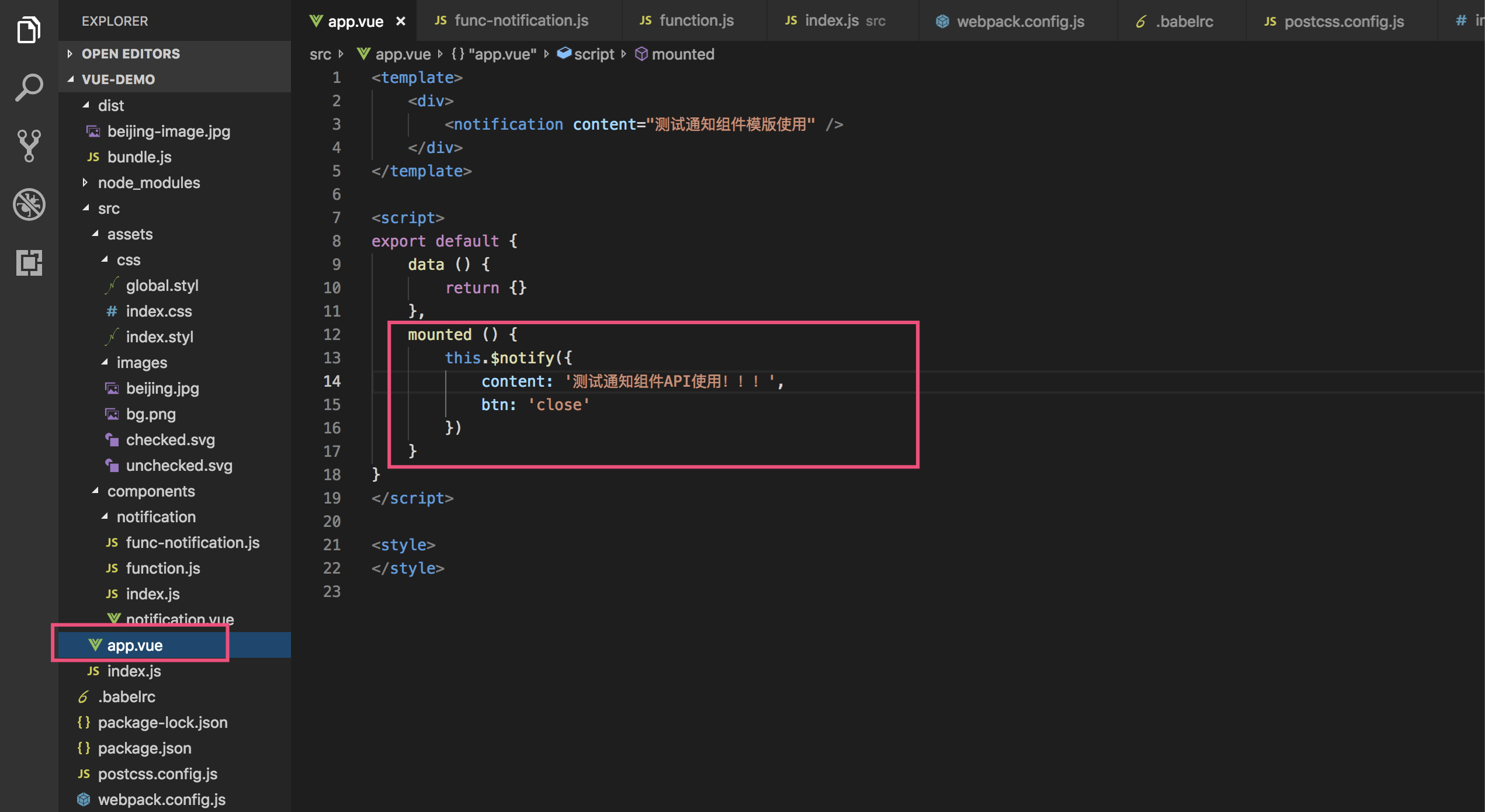
Task: Click src in the breadcrumb path
Action: (320, 54)
